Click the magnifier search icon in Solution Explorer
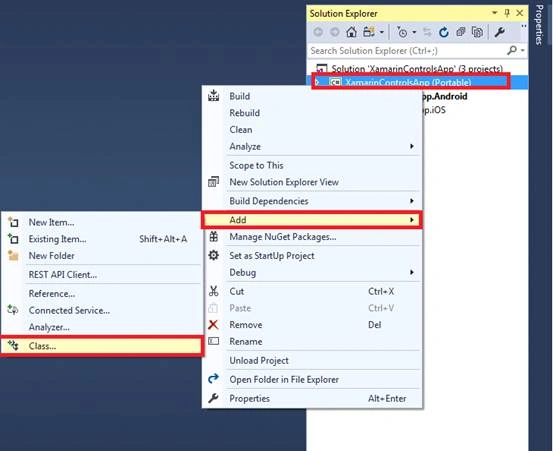This screenshot has height=451, width=553. click(x=512, y=50)
